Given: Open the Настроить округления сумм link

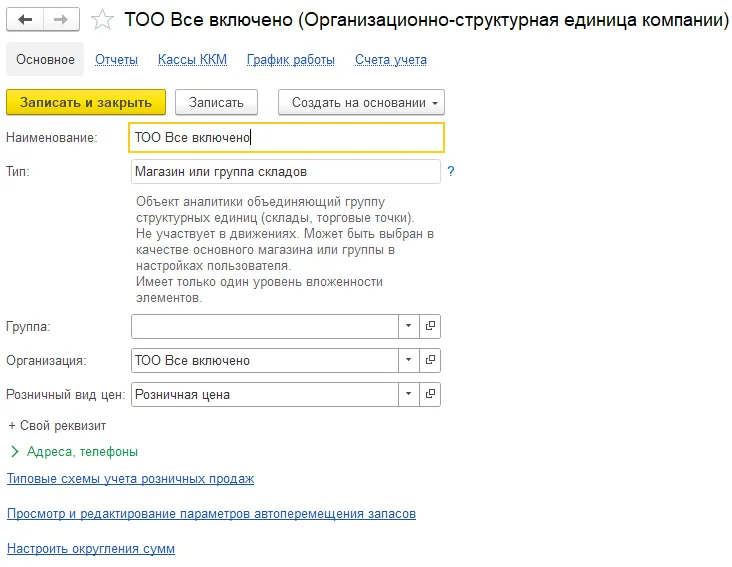Looking at the screenshot, I should (x=91, y=548).
